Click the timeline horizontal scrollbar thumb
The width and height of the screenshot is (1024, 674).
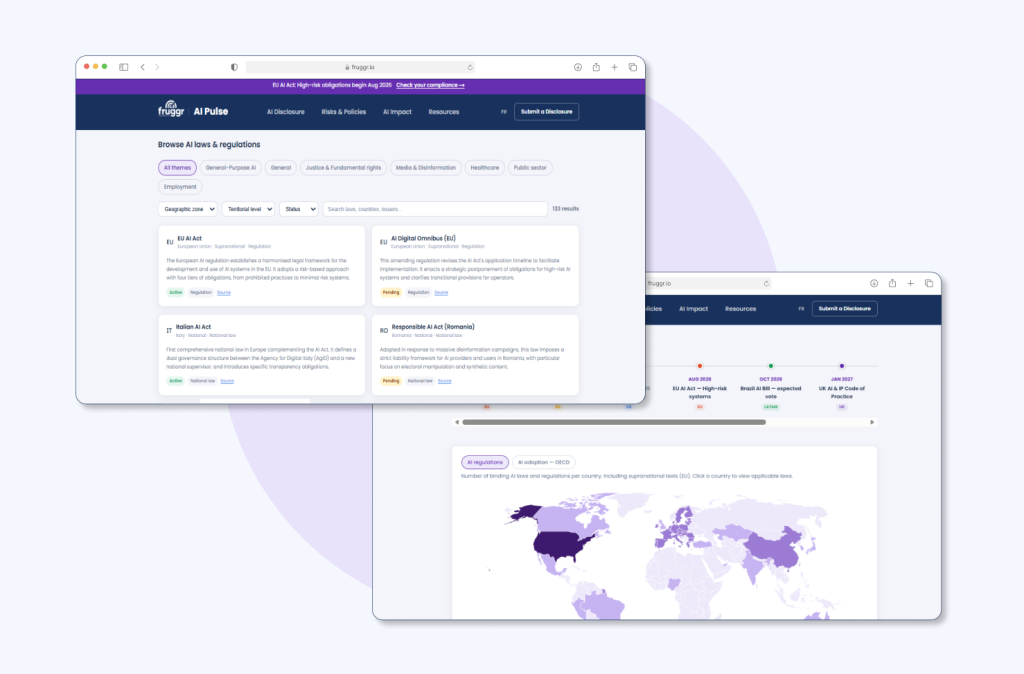coord(614,423)
